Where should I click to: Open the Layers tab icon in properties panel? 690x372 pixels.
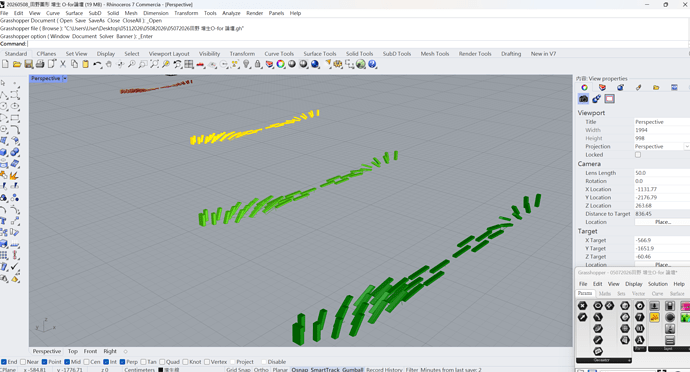(602, 87)
